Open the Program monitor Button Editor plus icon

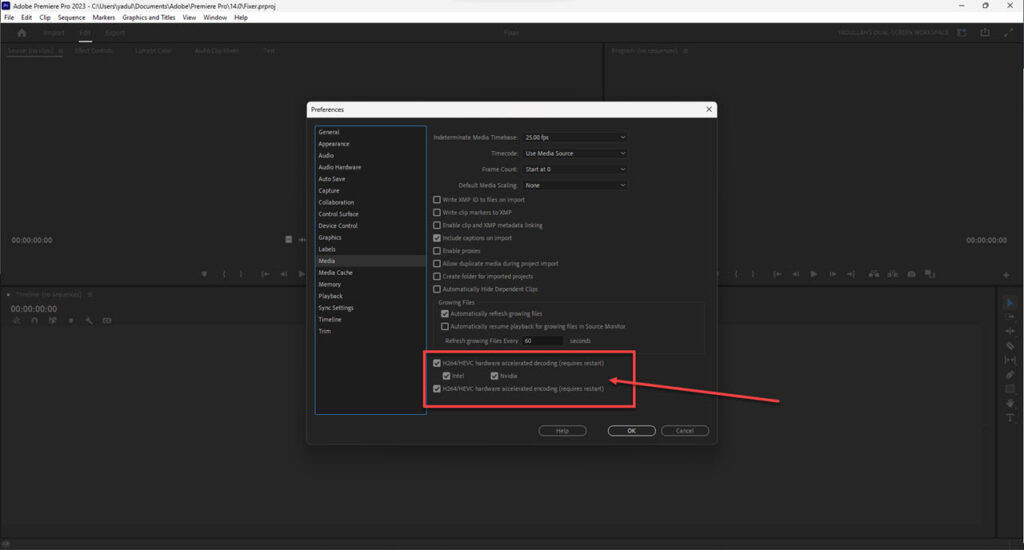click(1006, 275)
